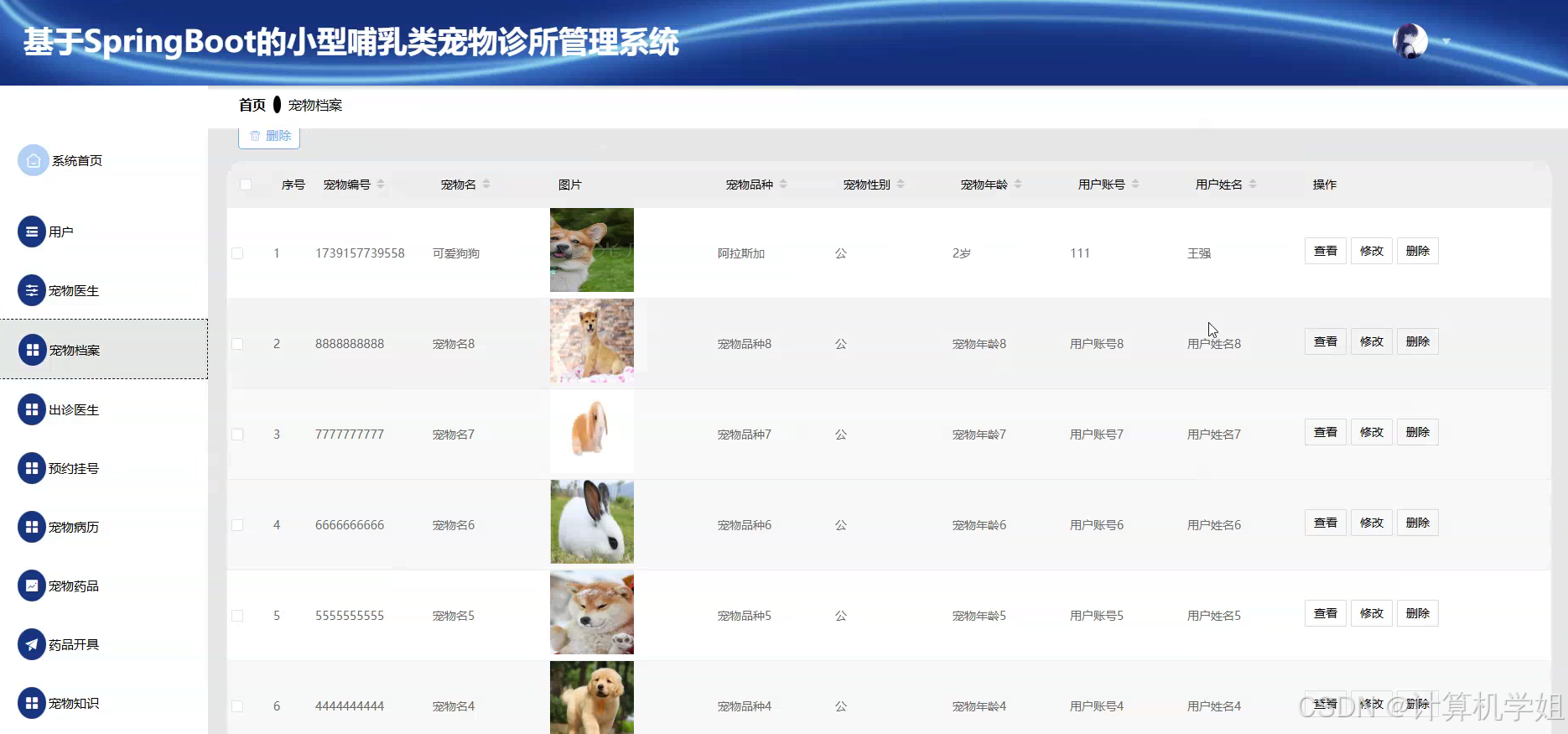Click 宠物年龄6 cell
This screenshot has width=1568, height=734.
pos(979,525)
